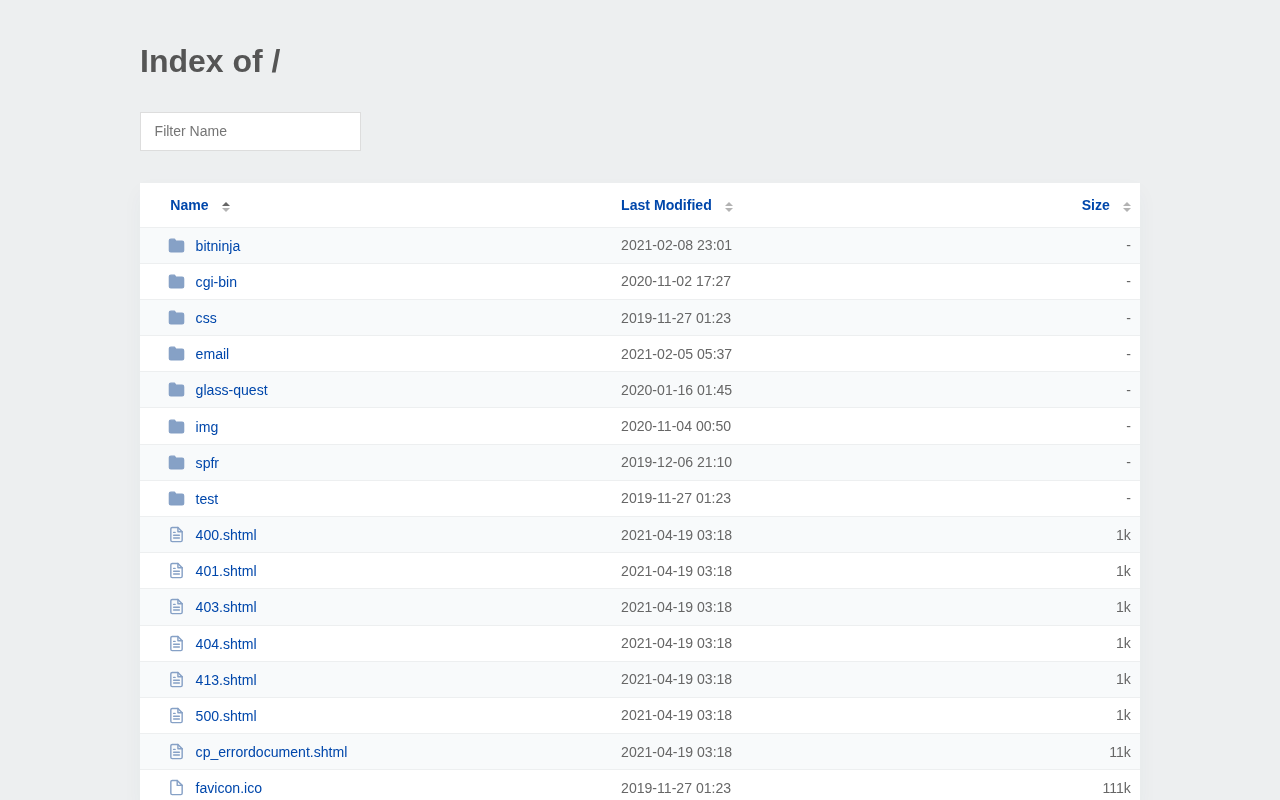The width and height of the screenshot is (1280, 800).
Task: Toggle the Size column sort arrows
Action: pyautogui.click(x=1127, y=206)
